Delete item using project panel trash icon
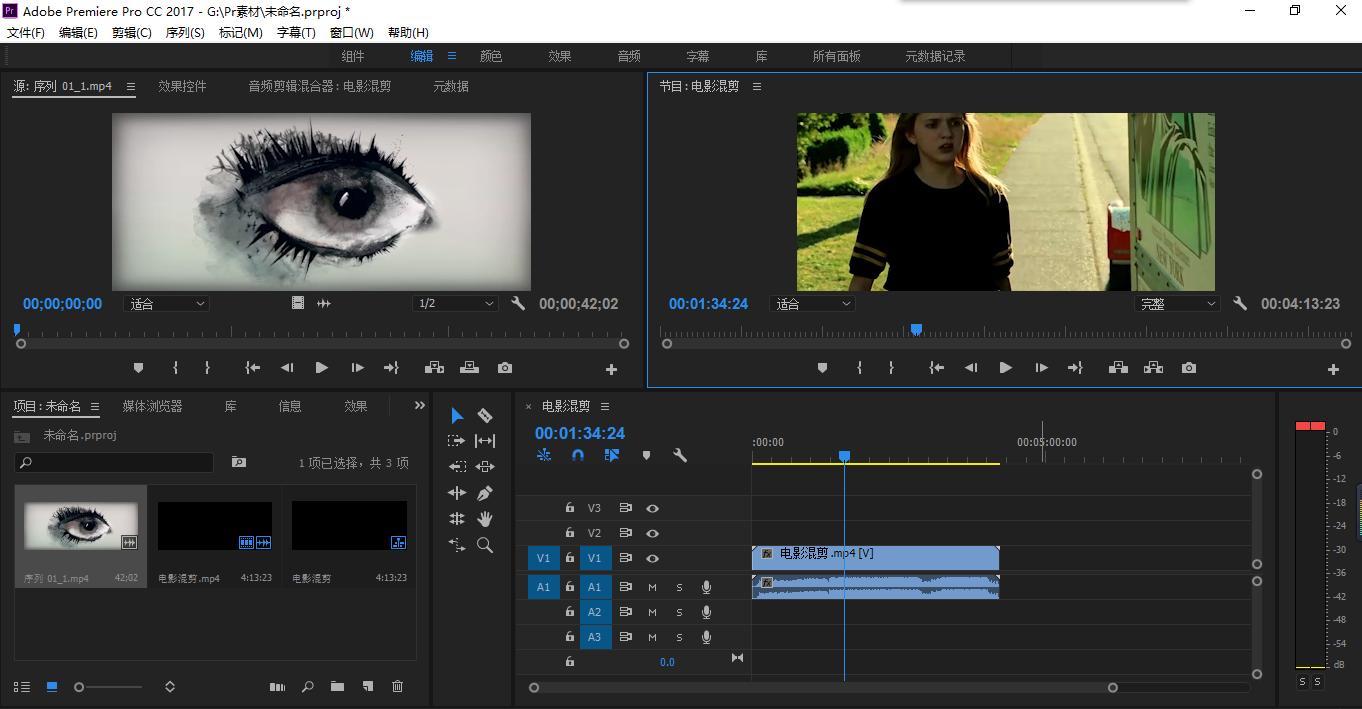The width and height of the screenshot is (1362, 709). click(x=397, y=686)
